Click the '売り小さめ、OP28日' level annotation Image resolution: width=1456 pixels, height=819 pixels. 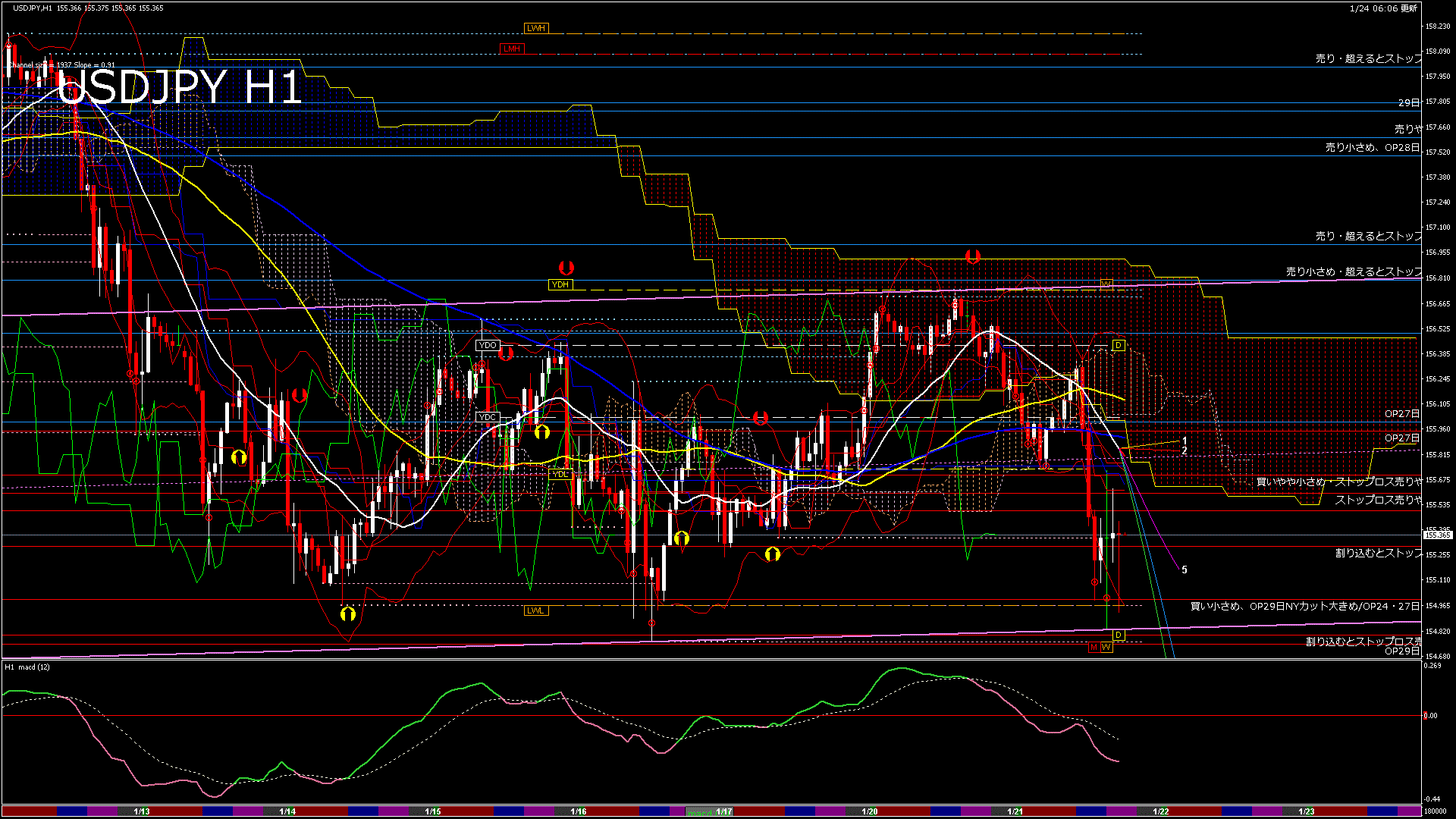coord(1372,148)
